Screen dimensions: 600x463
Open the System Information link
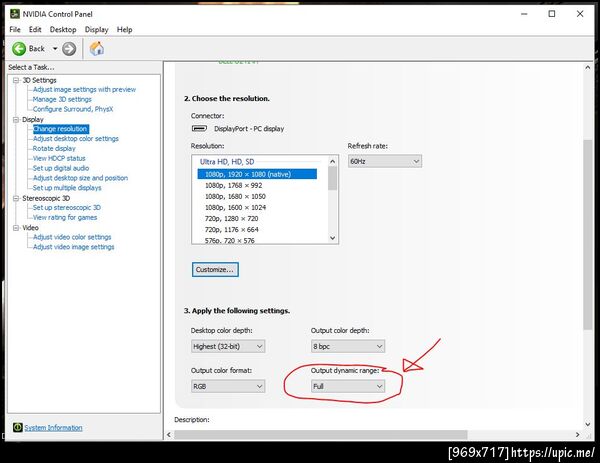click(53, 428)
